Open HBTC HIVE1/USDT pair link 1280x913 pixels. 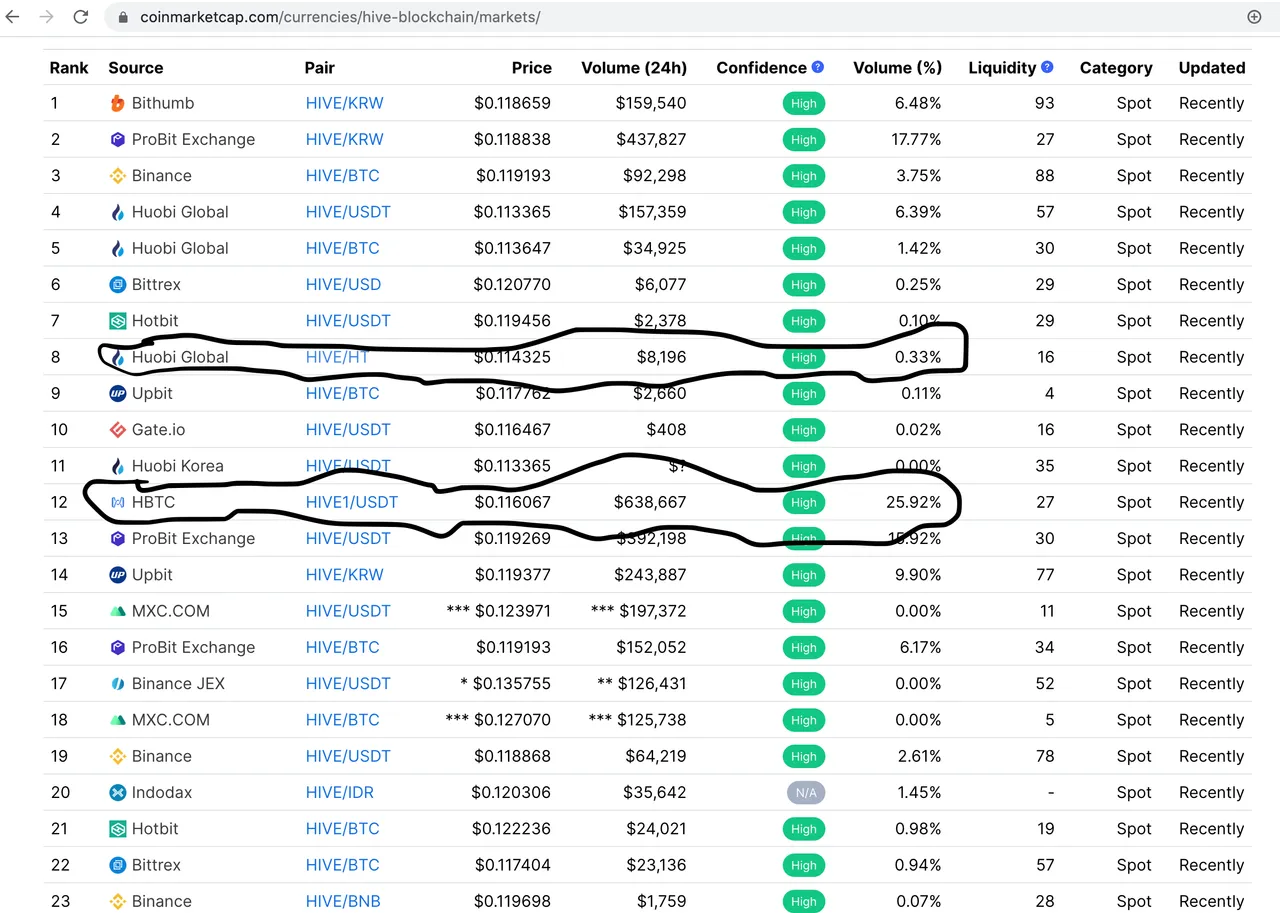pyautogui.click(x=352, y=502)
